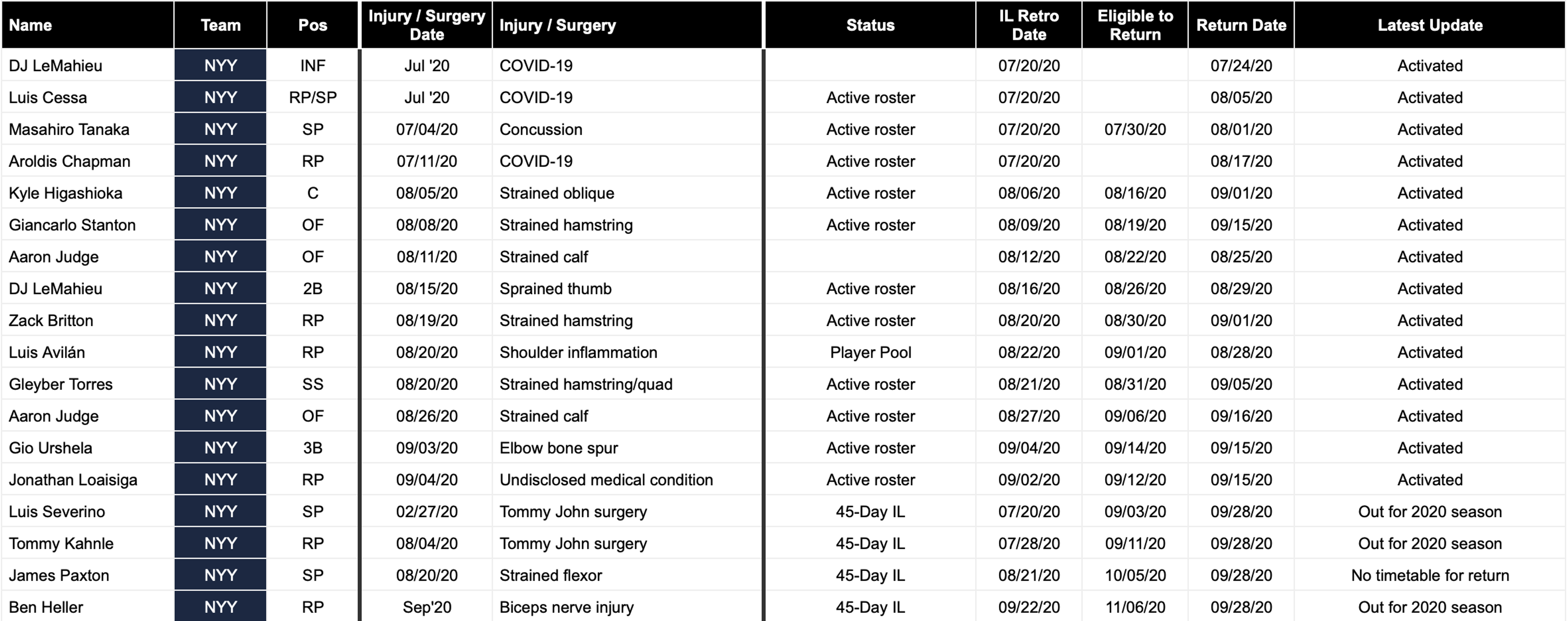Select the Eligible to Return header
Image resolution: width=1568 pixels, height=621 pixels.
click(x=1135, y=25)
